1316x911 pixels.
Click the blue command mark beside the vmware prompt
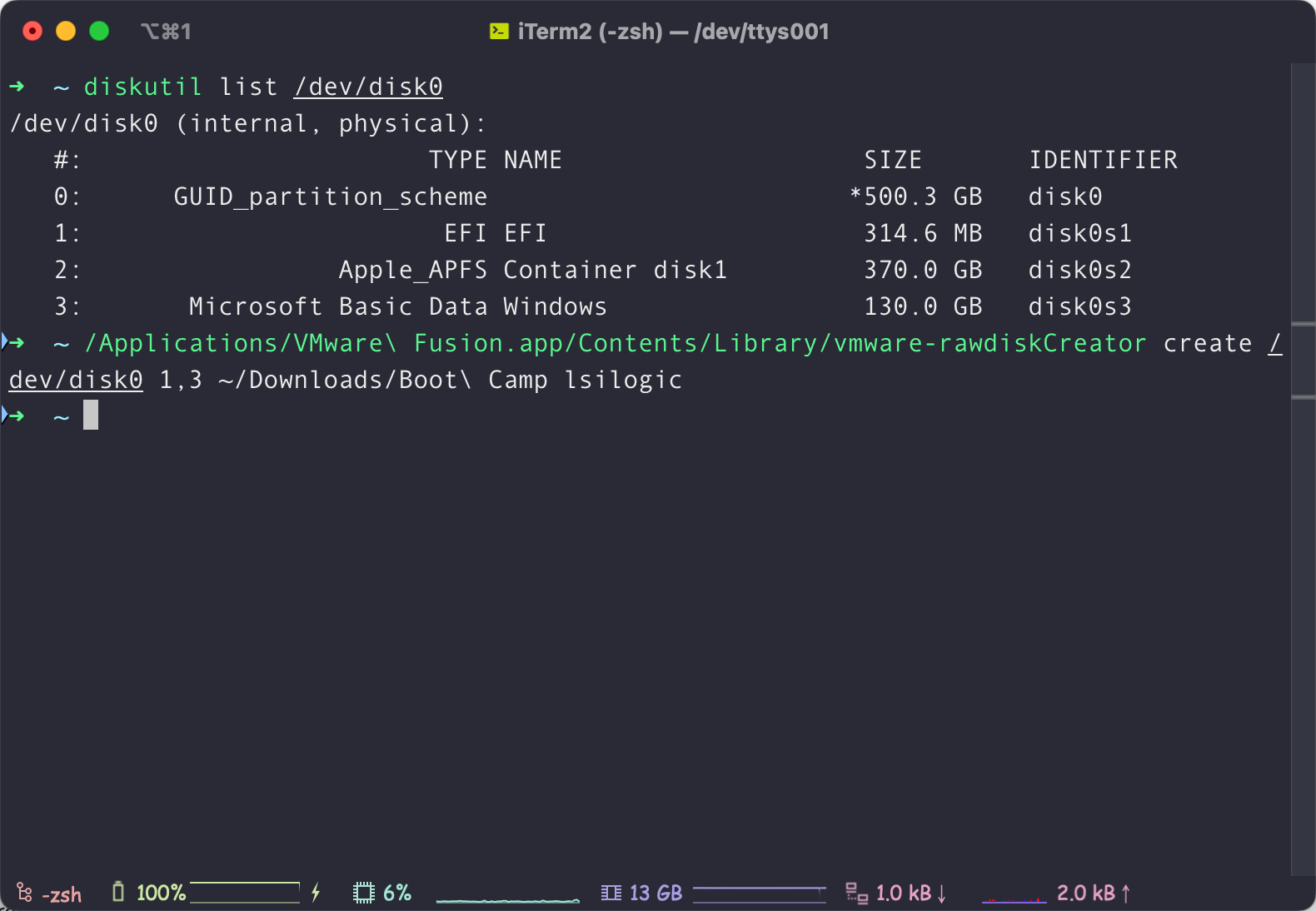click(5, 341)
